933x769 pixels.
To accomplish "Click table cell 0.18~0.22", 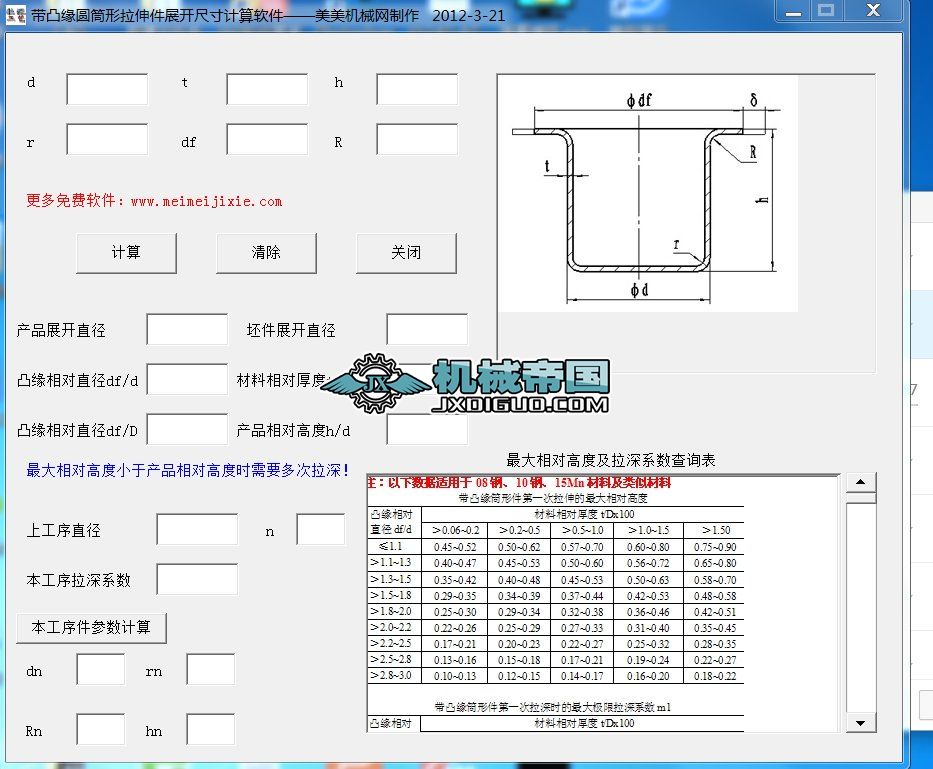I will [715, 676].
